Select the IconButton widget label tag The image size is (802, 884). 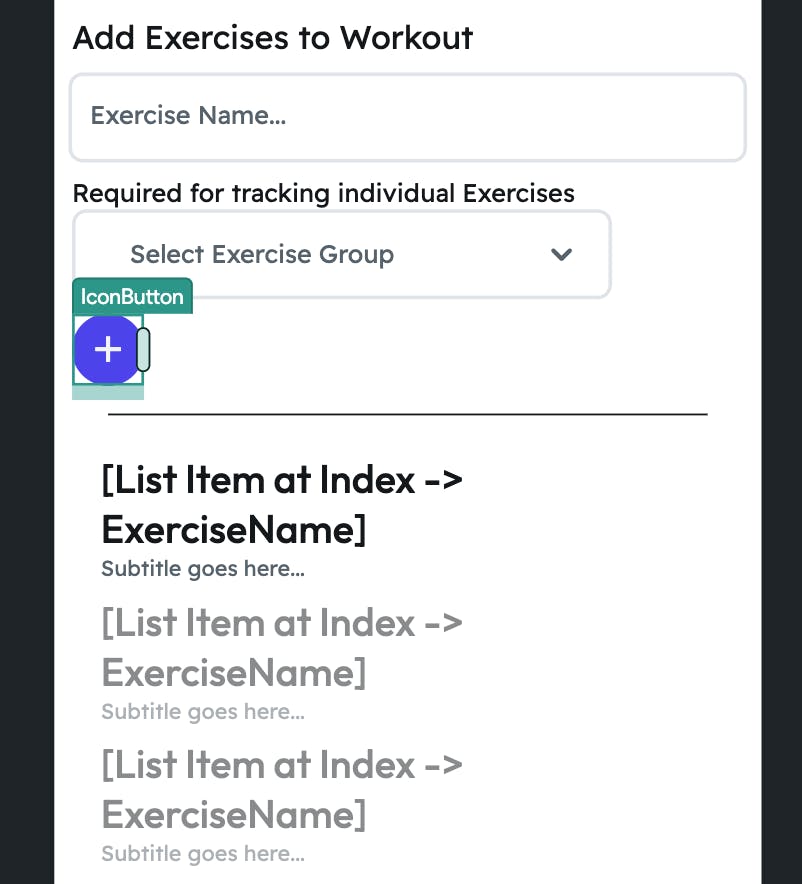pyautogui.click(x=132, y=296)
